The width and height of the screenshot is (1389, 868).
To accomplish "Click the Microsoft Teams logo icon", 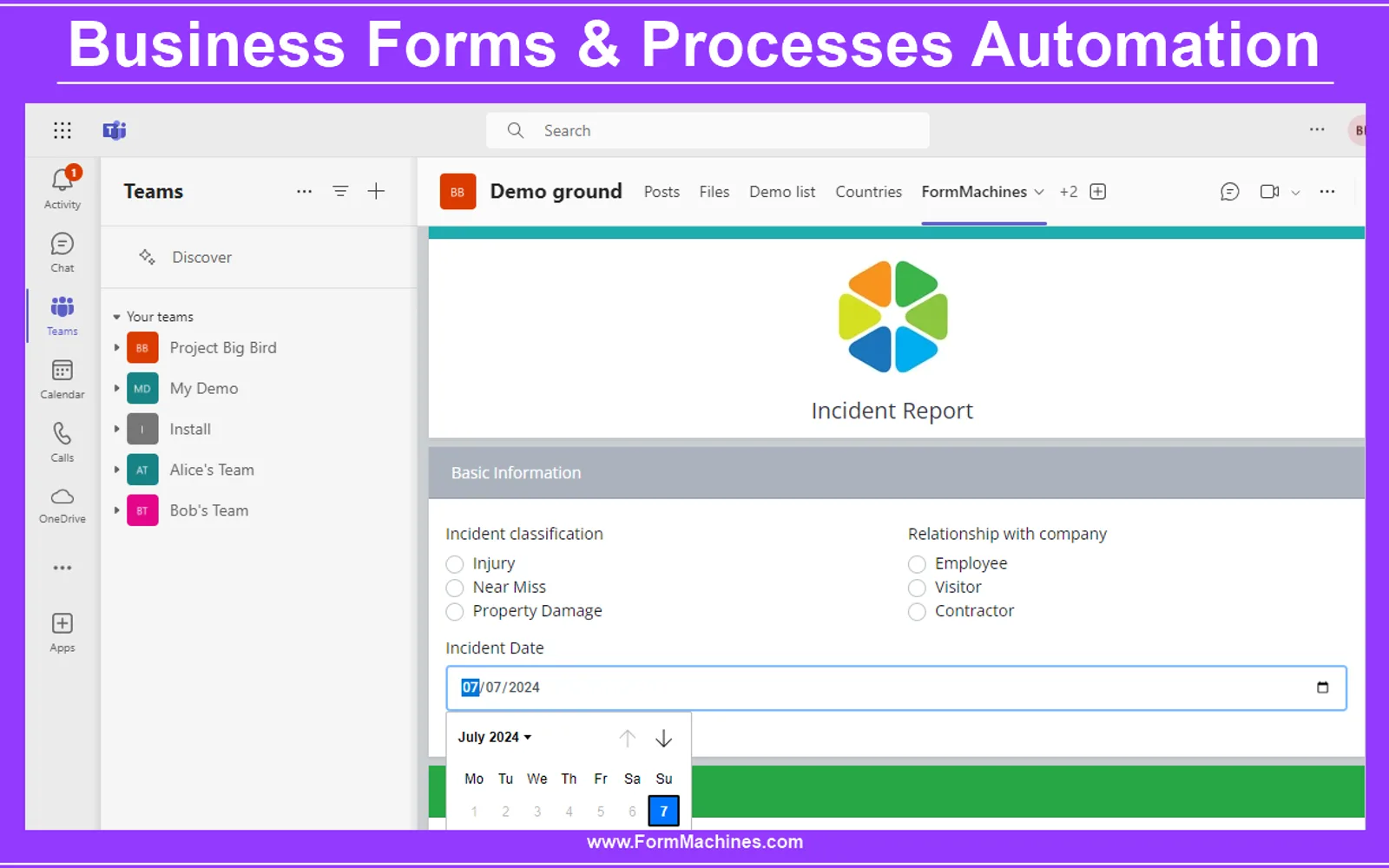I will 115,130.
